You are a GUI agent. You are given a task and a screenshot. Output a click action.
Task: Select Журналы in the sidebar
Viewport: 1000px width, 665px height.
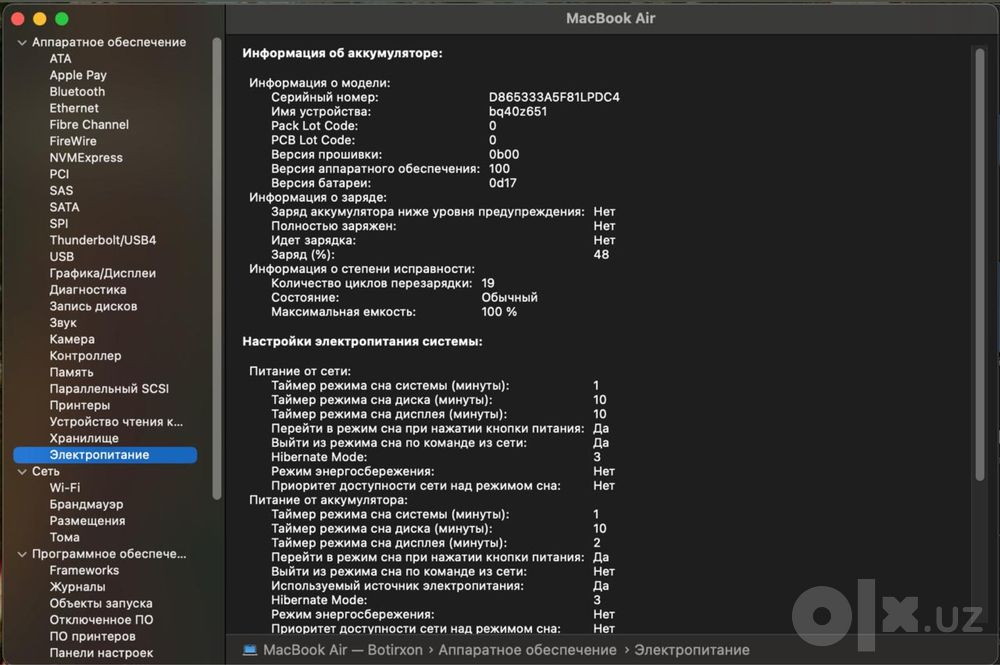point(78,587)
